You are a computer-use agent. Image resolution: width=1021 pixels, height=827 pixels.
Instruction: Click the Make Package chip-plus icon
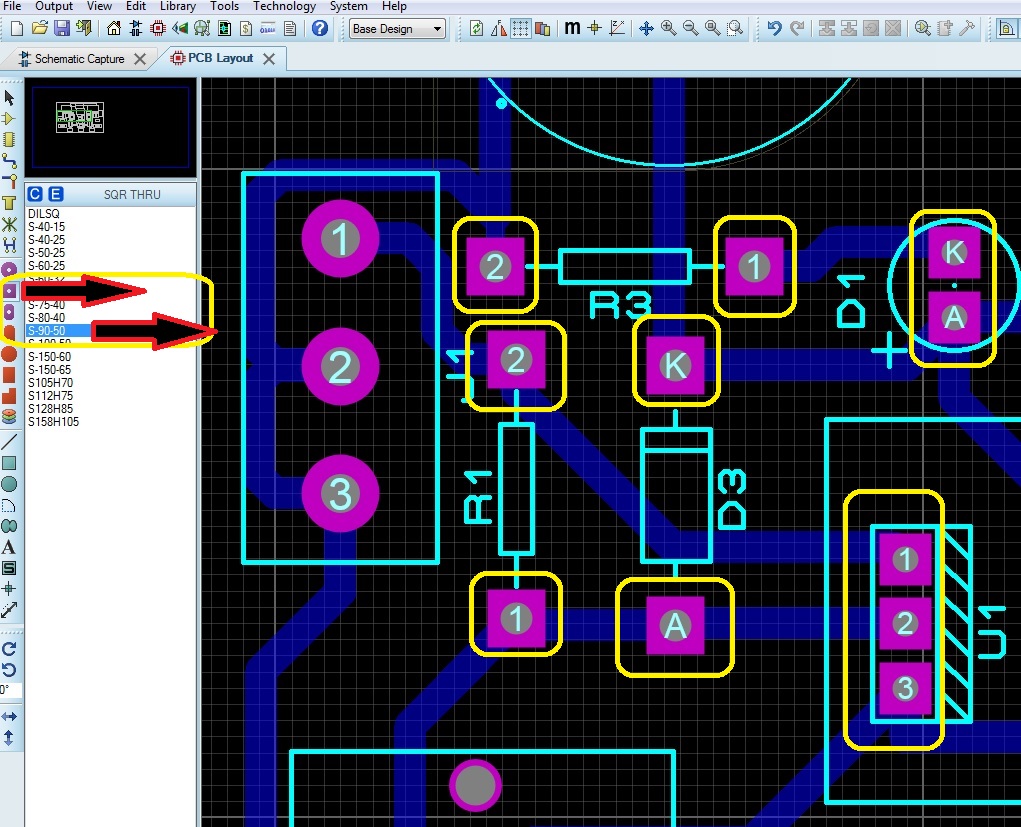[x=945, y=28]
